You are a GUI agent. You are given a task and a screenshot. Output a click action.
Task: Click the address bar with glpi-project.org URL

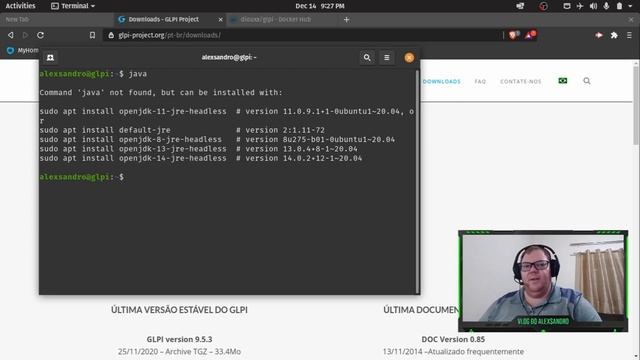point(302,35)
